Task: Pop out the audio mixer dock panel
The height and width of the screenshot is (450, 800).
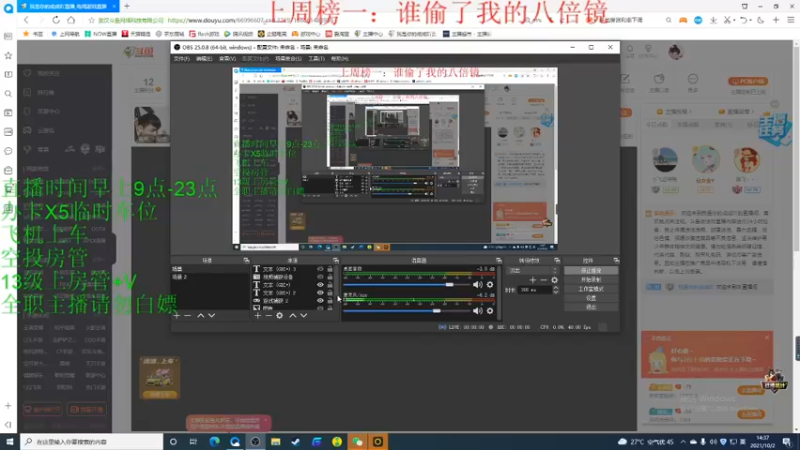Action: (498, 261)
